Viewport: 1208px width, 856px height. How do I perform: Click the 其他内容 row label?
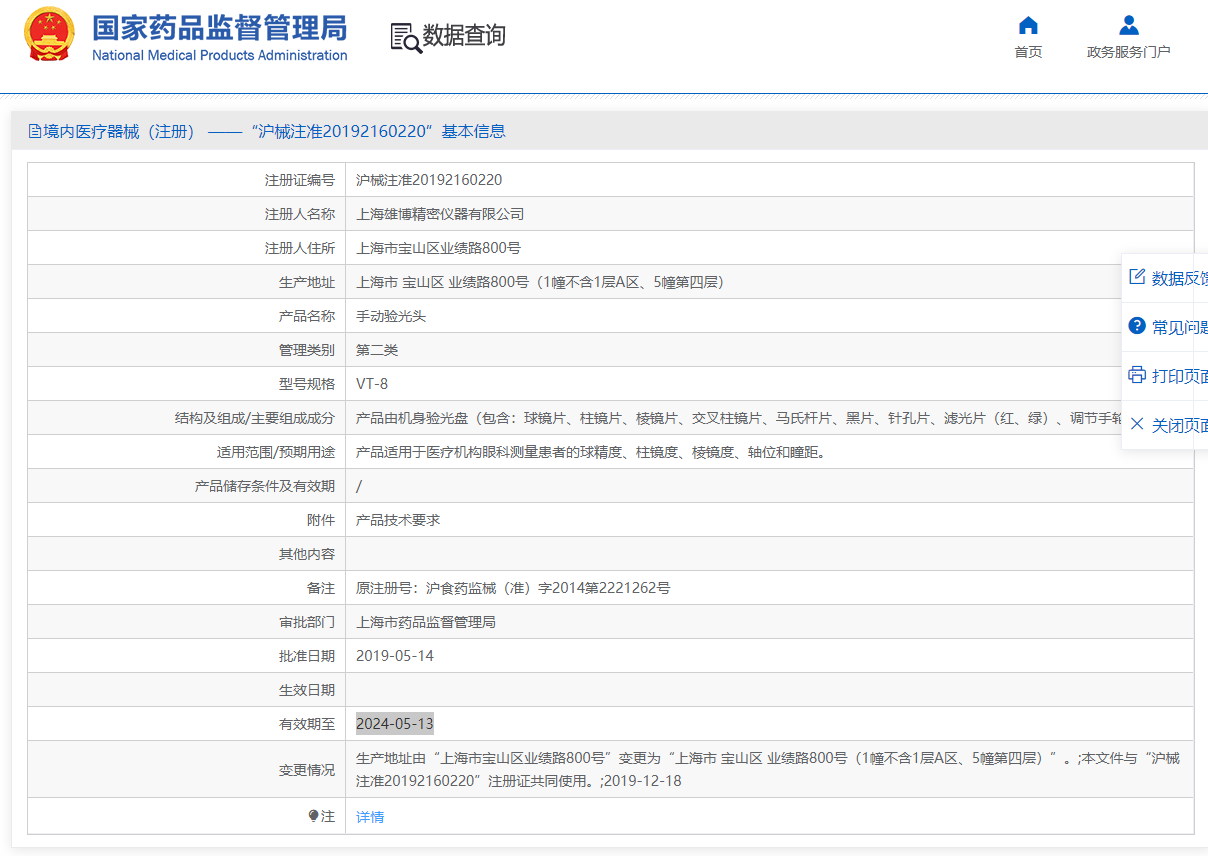[307, 554]
